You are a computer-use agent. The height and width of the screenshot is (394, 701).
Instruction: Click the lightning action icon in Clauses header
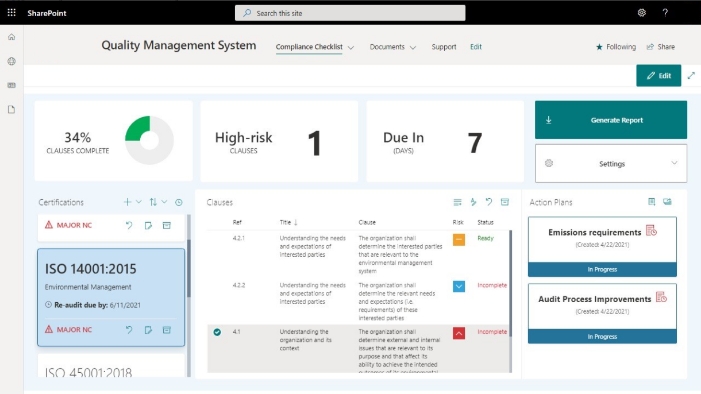point(473,202)
